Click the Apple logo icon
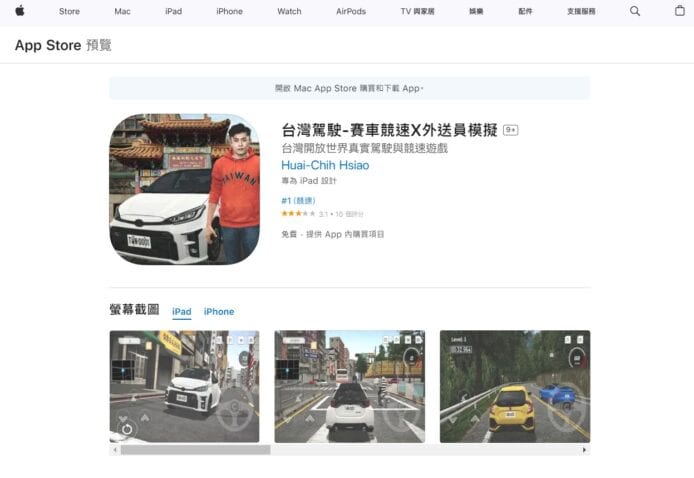694x478 pixels. 19,11
